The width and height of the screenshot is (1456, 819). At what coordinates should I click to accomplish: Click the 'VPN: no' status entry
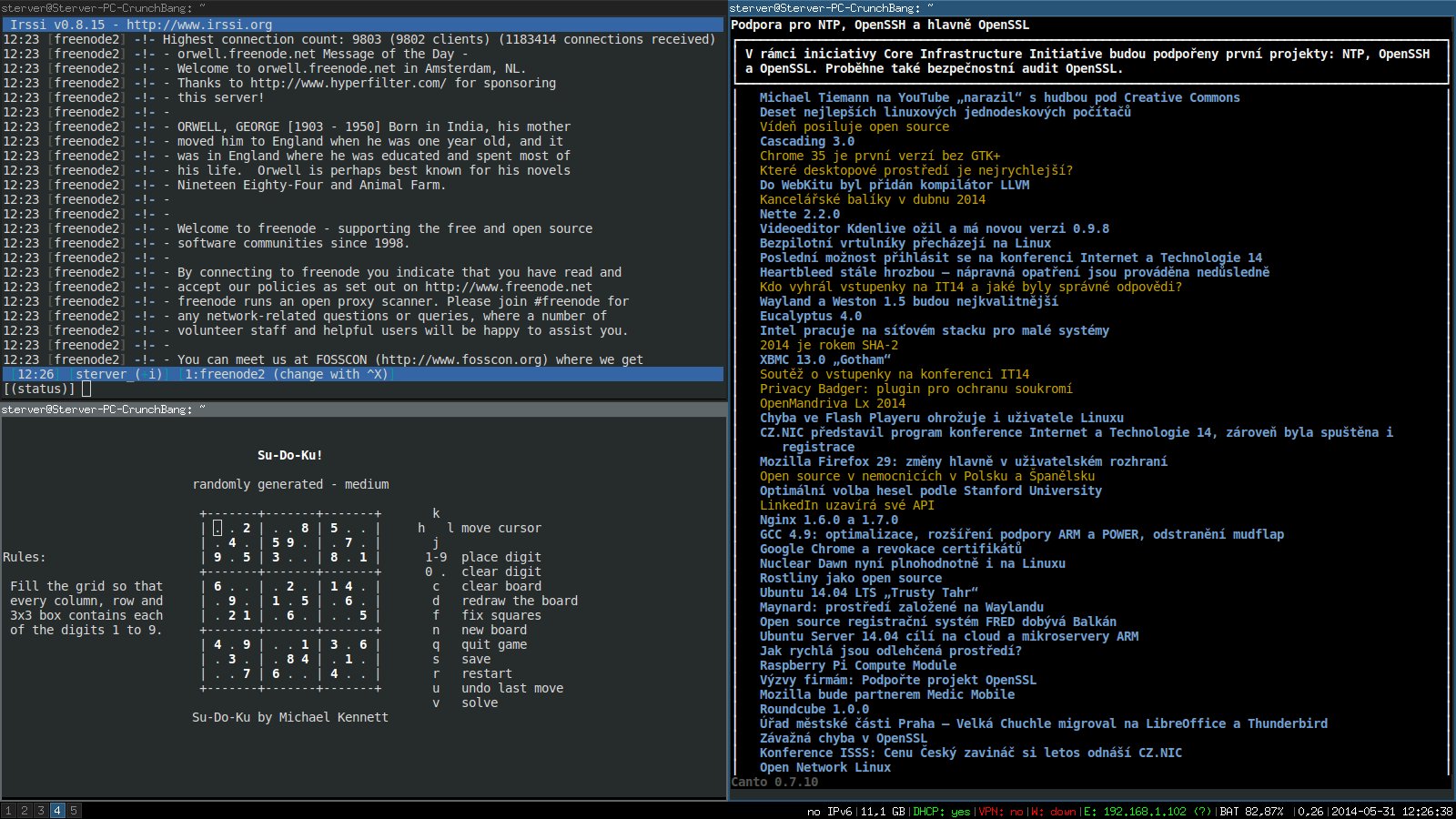point(1000,811)
